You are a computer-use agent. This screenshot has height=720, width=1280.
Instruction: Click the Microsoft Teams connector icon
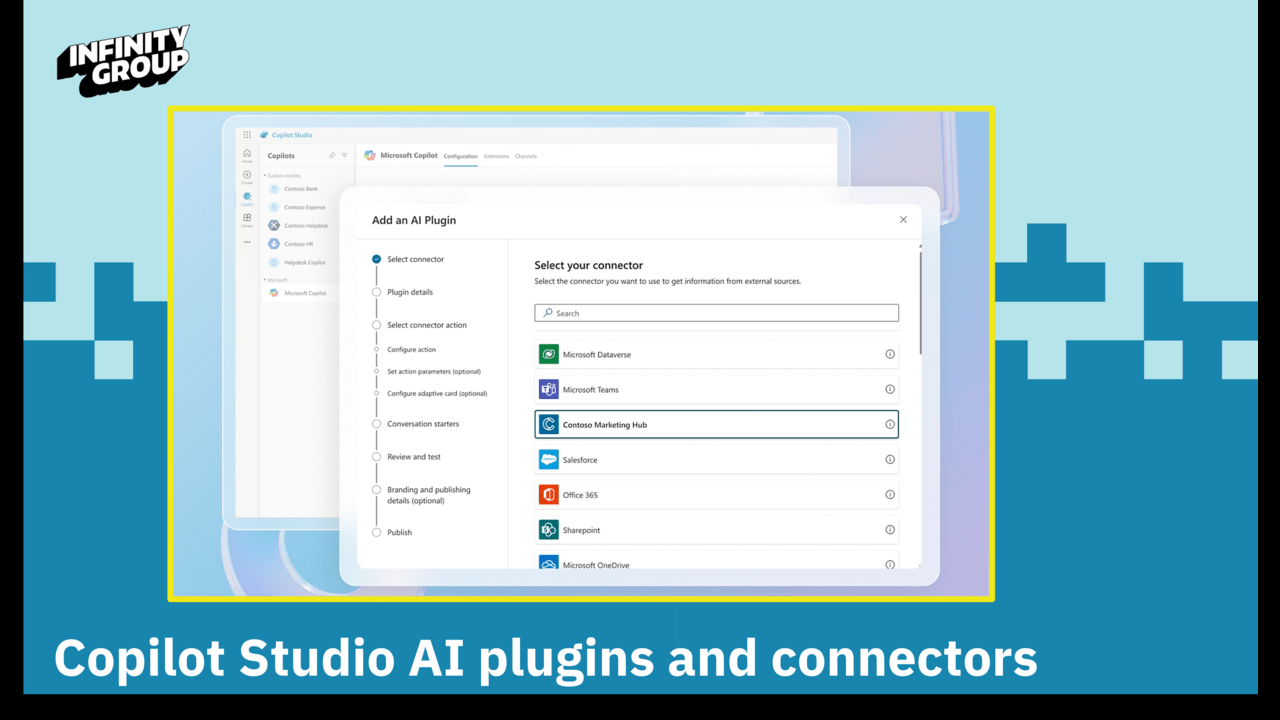click(x=548, y=389)
